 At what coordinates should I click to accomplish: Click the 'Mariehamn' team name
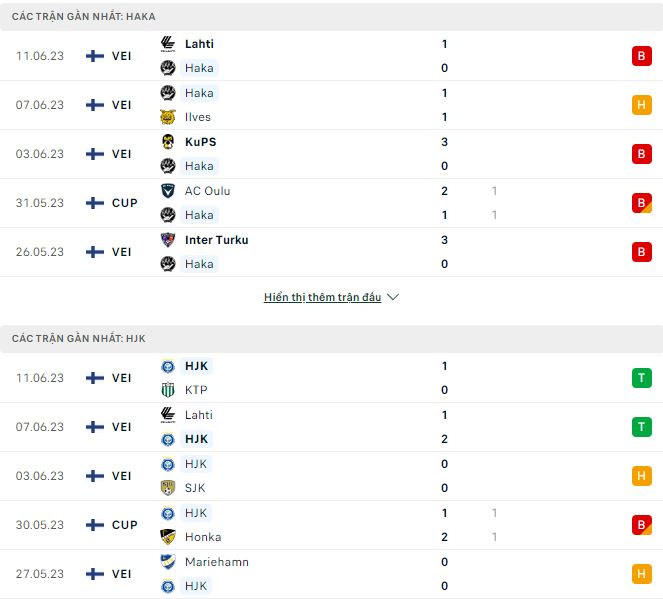coord(216,562)
